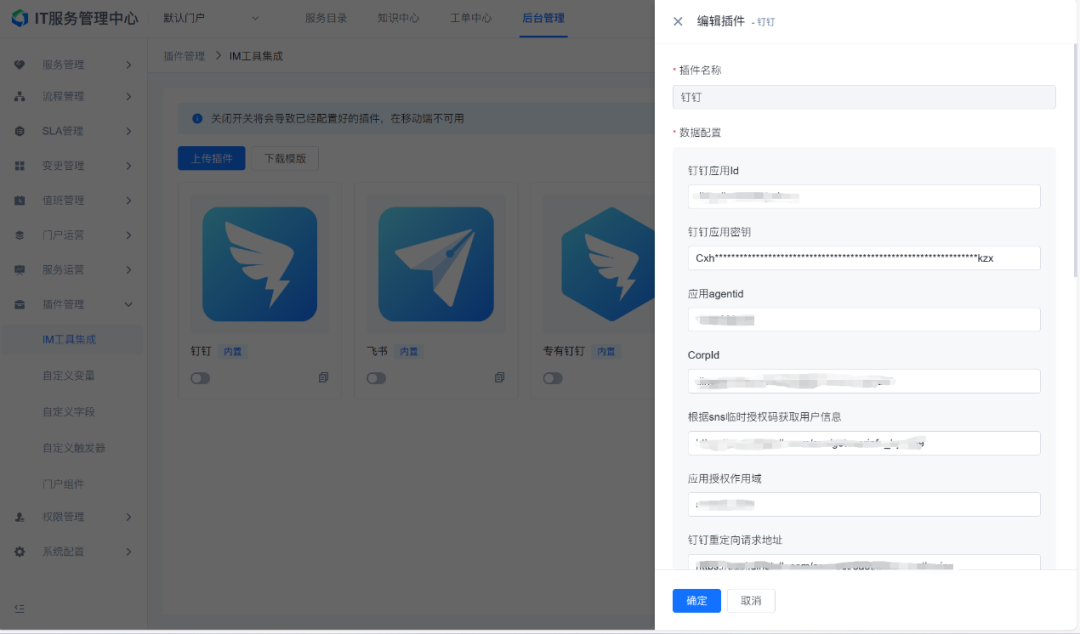Click the edit panel vertical scrollbar
The width and height of the screenshot is (1080, 634).
[1074, 160]
